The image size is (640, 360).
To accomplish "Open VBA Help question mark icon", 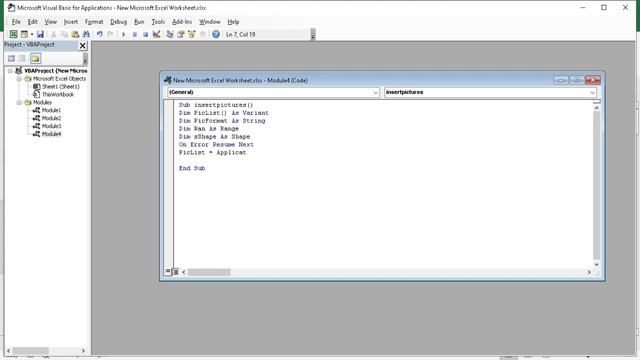I will (x=216, y=34).
